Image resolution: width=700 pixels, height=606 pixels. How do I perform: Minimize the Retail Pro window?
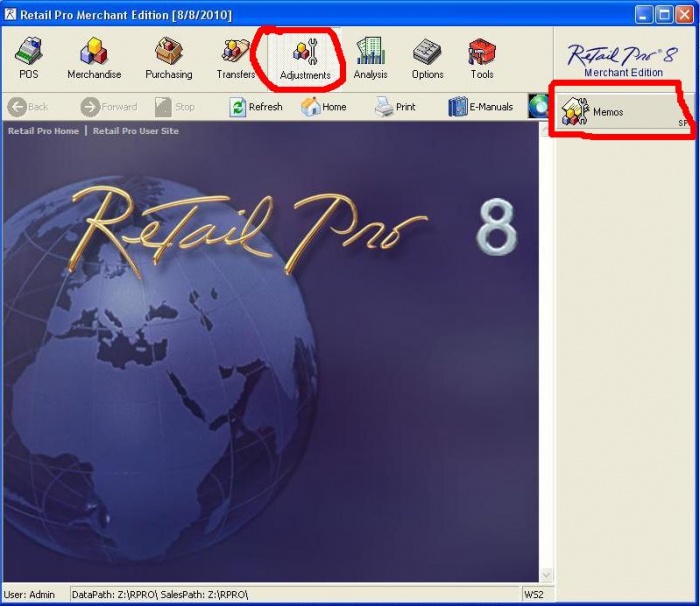pos(643,15)
